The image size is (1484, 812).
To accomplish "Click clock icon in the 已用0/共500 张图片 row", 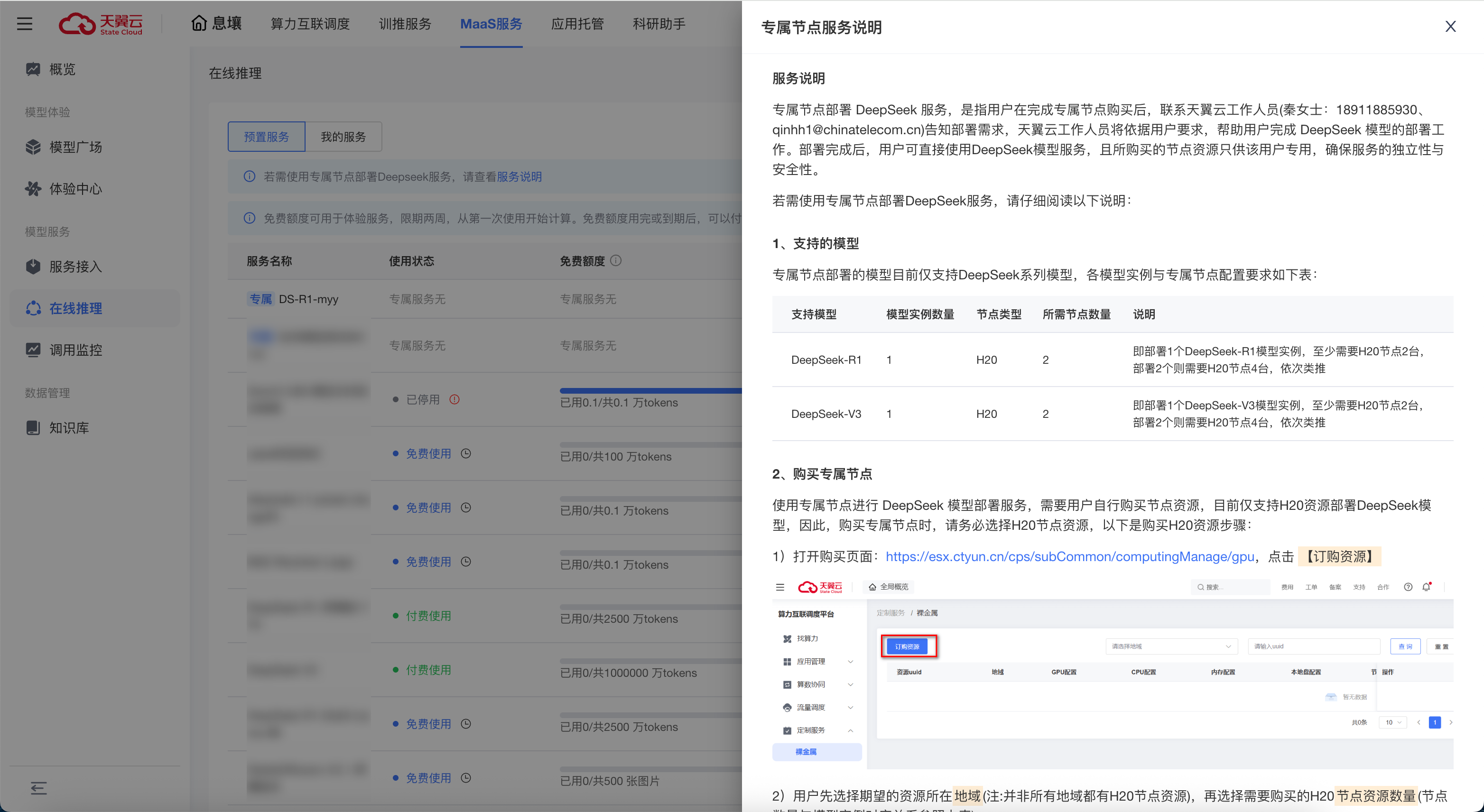I will click(x=466, y=777).
